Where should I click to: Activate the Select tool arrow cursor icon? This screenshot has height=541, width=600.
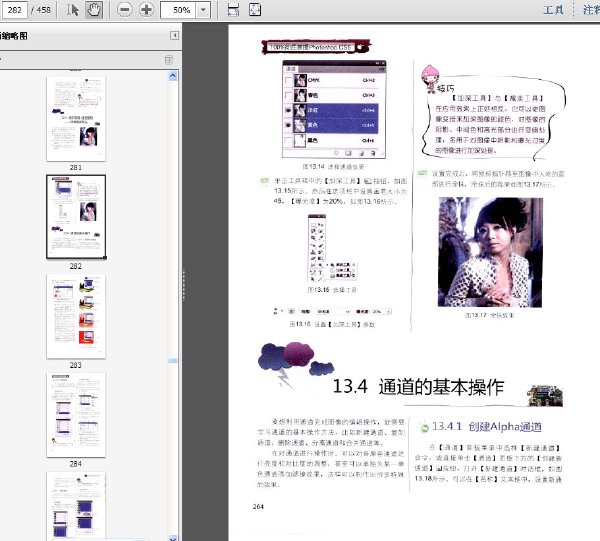(x=72, y=10)
